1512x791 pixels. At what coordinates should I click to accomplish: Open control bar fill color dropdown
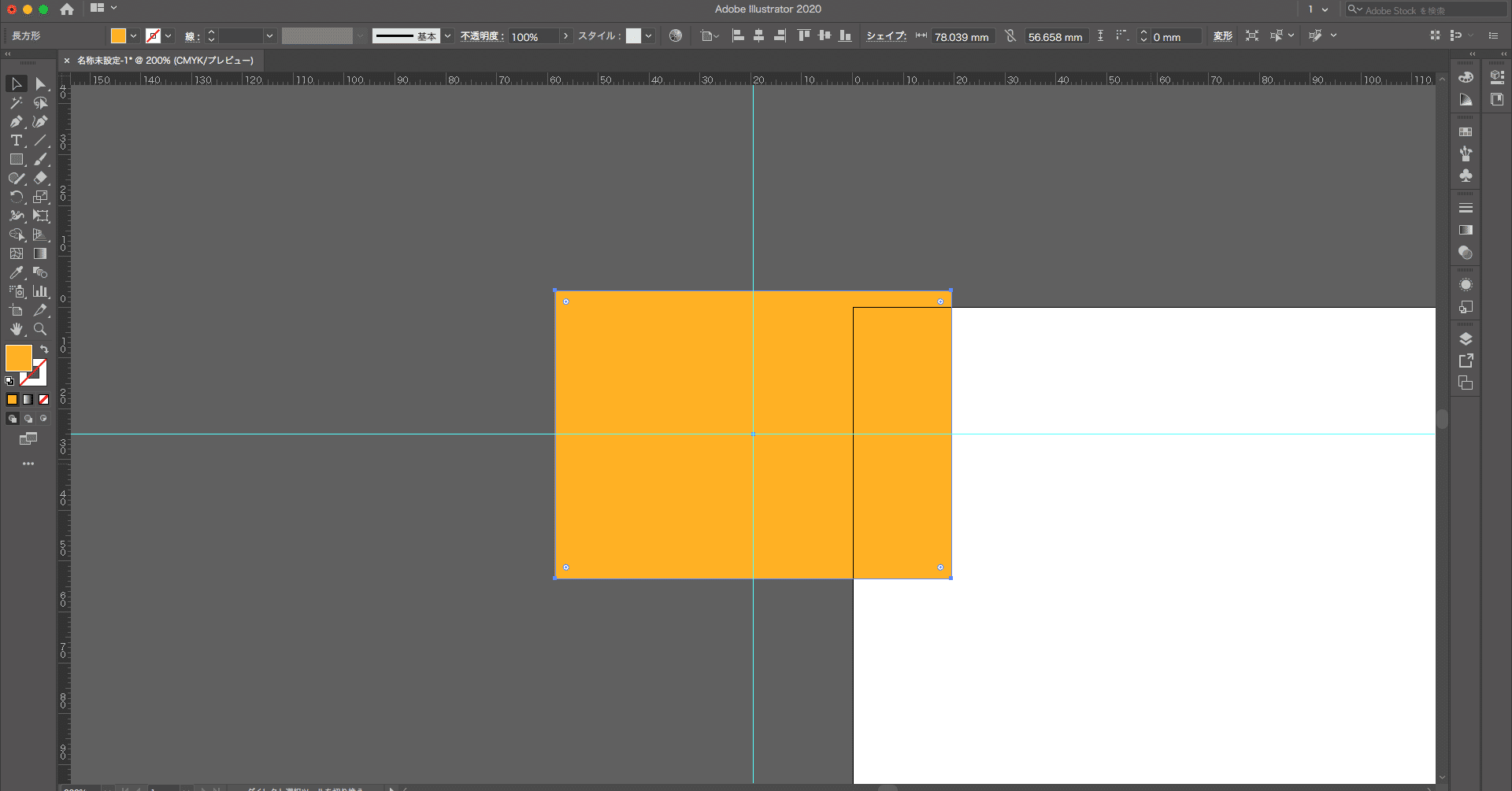click(x=133, y=36)
